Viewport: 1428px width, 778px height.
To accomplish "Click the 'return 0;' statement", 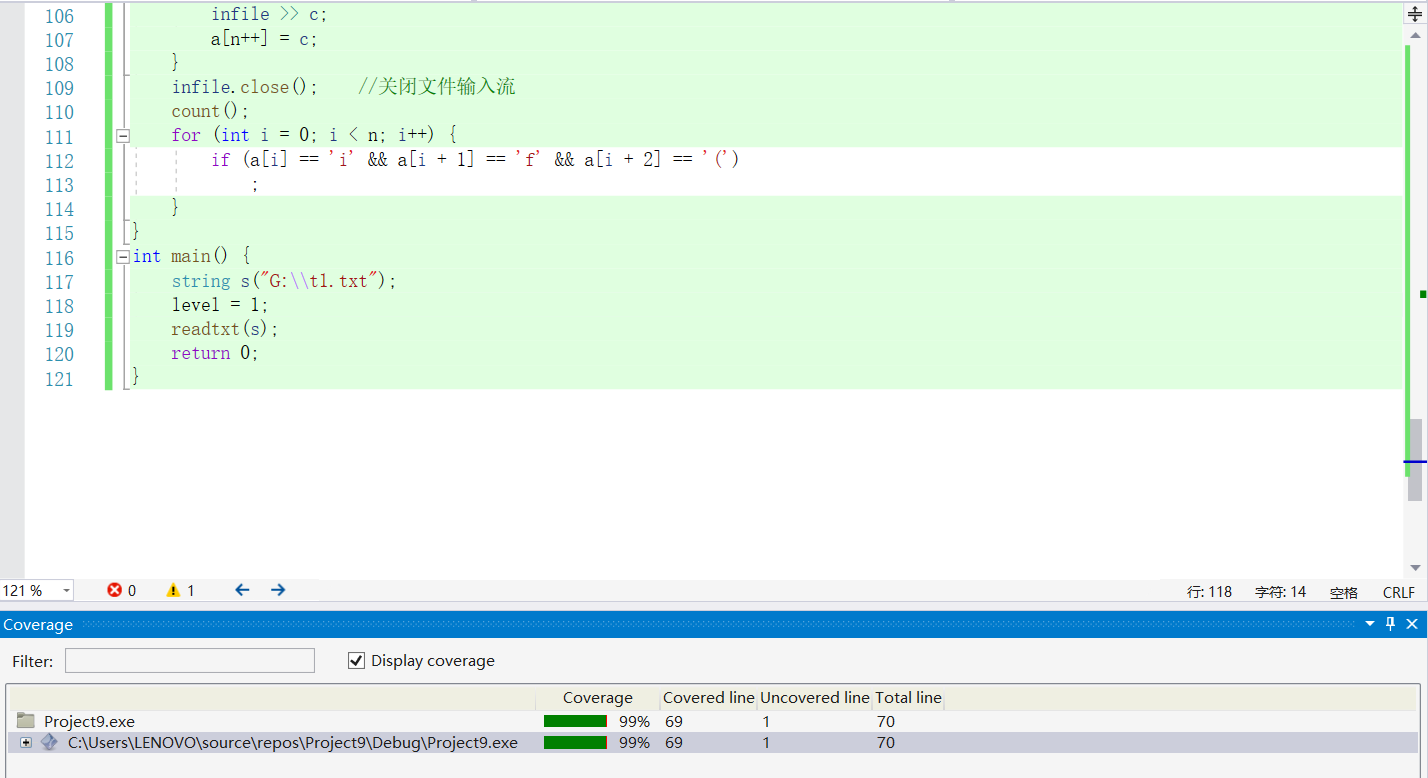I will (x=215, y=353).
